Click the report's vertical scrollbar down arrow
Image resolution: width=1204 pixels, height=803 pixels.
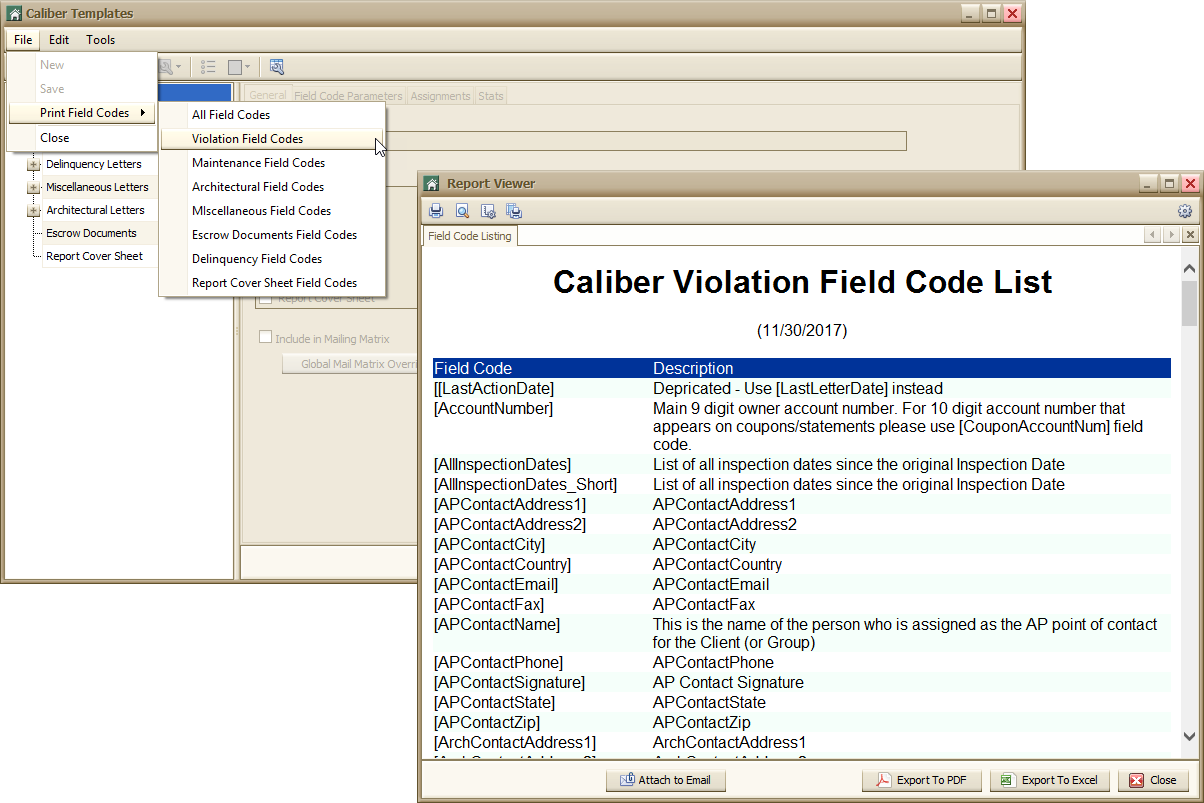[x=1189, y=736]
